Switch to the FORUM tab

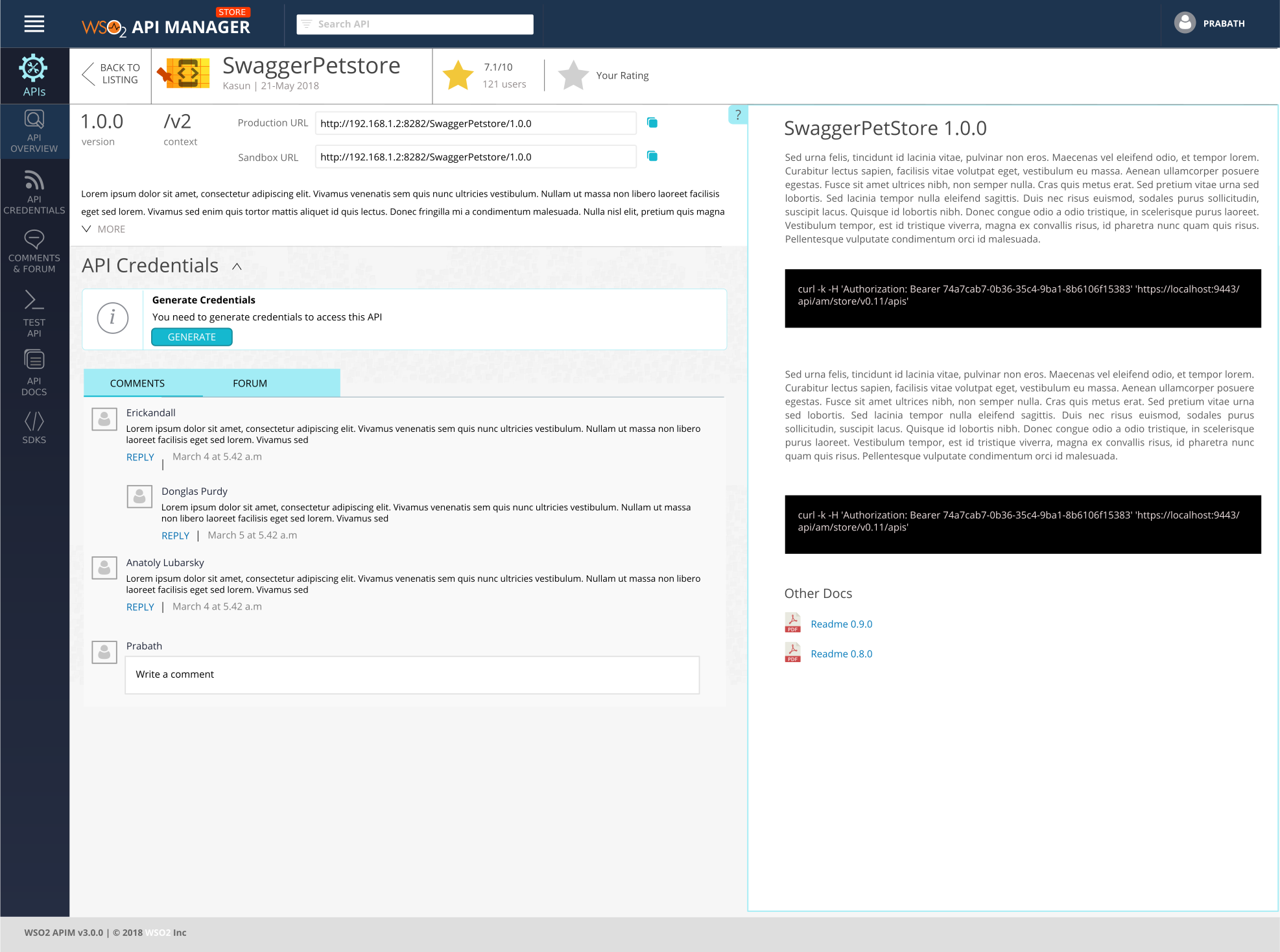coord(250,383)
